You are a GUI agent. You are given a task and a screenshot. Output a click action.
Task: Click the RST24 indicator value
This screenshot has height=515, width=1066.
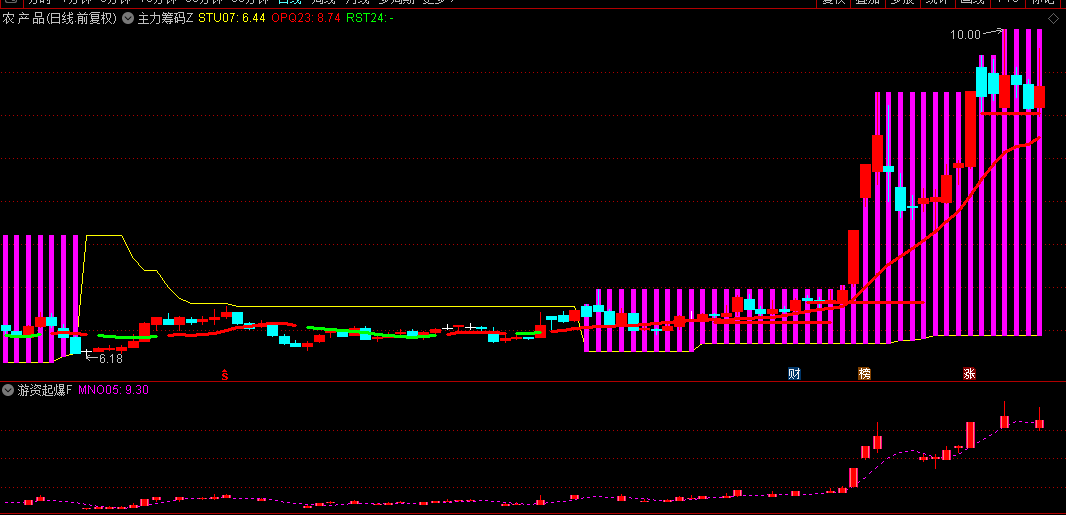pos(369,18)
